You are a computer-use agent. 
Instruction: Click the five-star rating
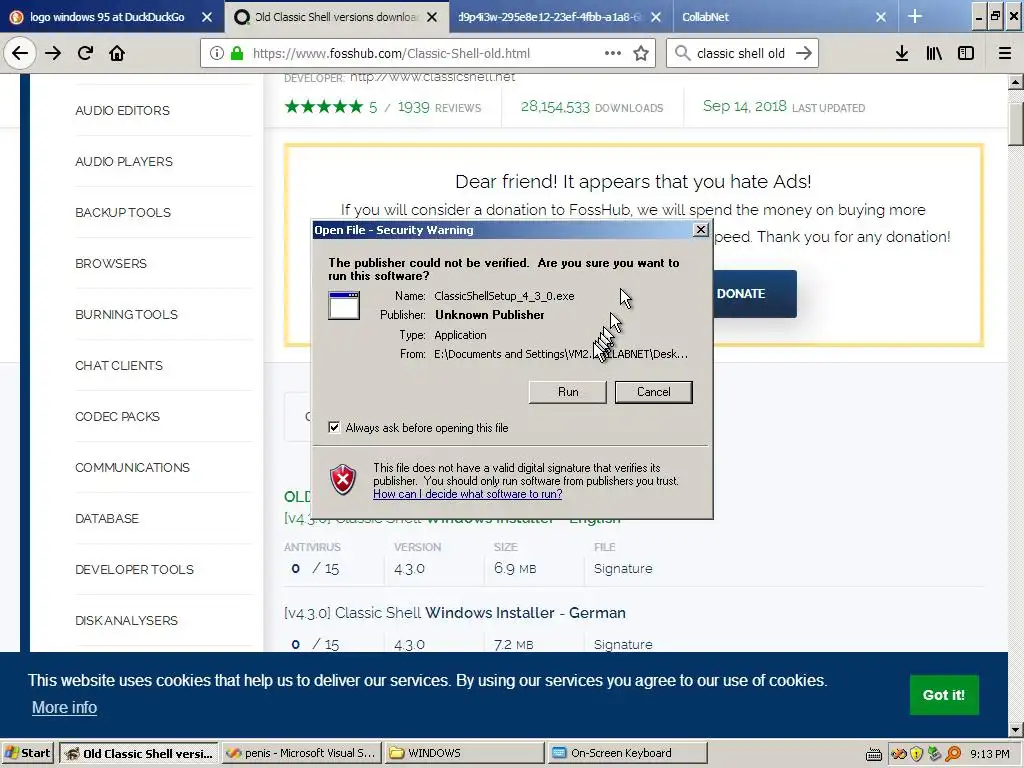point(323,106)
